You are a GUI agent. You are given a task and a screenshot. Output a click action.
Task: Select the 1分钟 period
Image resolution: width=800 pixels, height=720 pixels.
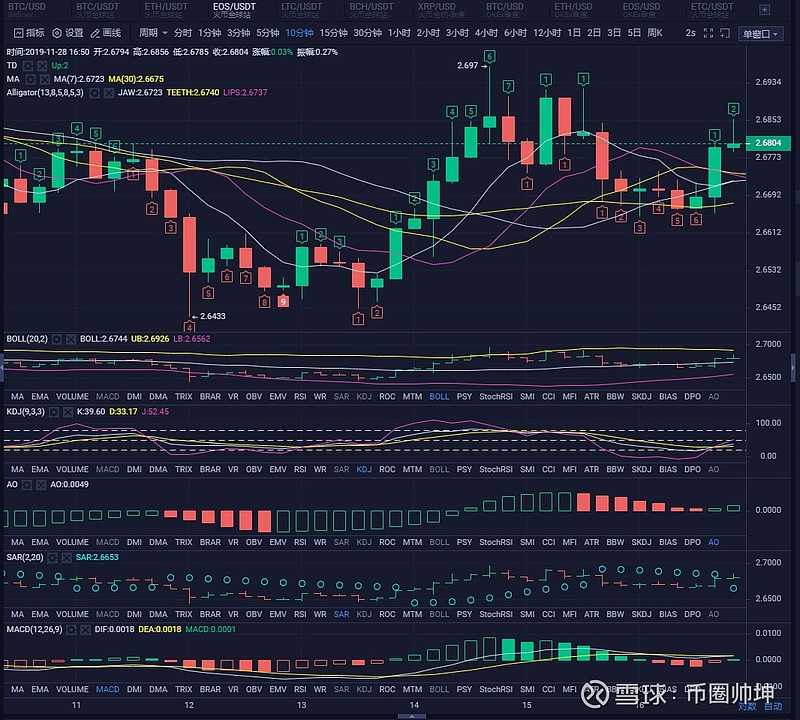click(209, 33)
